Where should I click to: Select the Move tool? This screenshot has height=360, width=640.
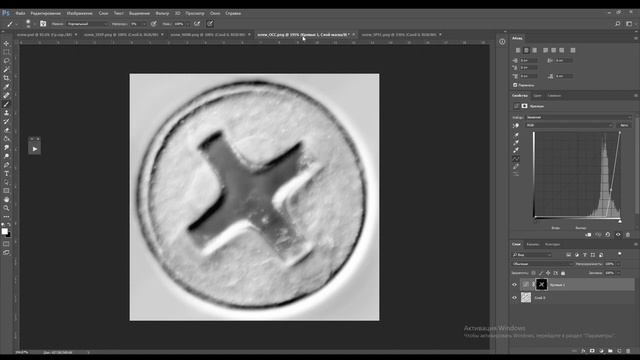(6, 44)
